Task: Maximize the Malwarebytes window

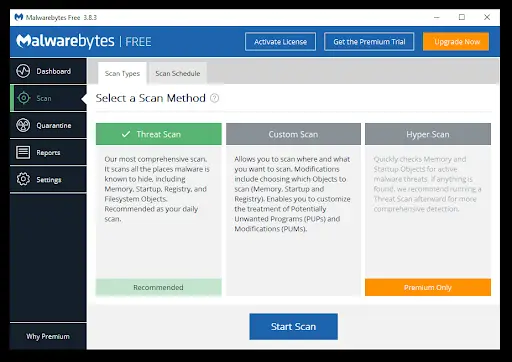Action: point(462,17)
